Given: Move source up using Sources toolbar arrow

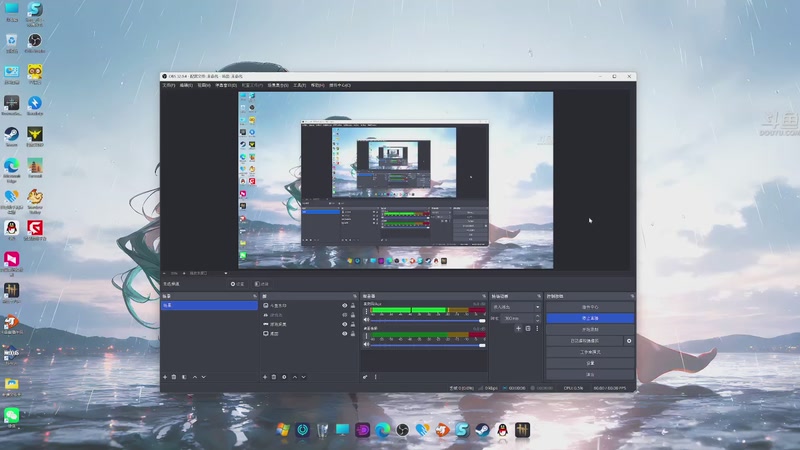Looking at the screenshot, I should [294, 377].
